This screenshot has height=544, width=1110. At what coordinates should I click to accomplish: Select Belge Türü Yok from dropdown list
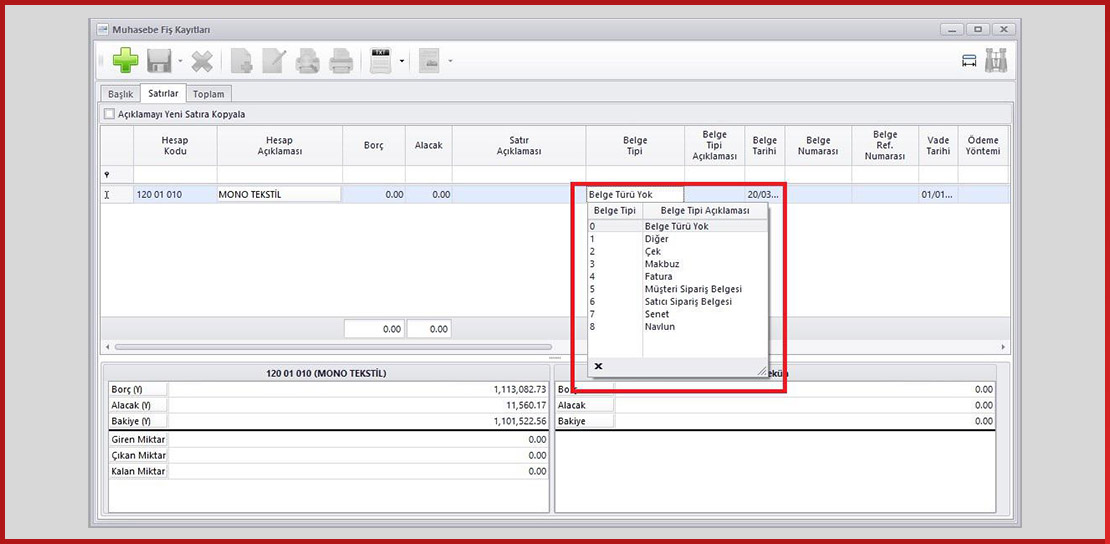coord(677,227)
